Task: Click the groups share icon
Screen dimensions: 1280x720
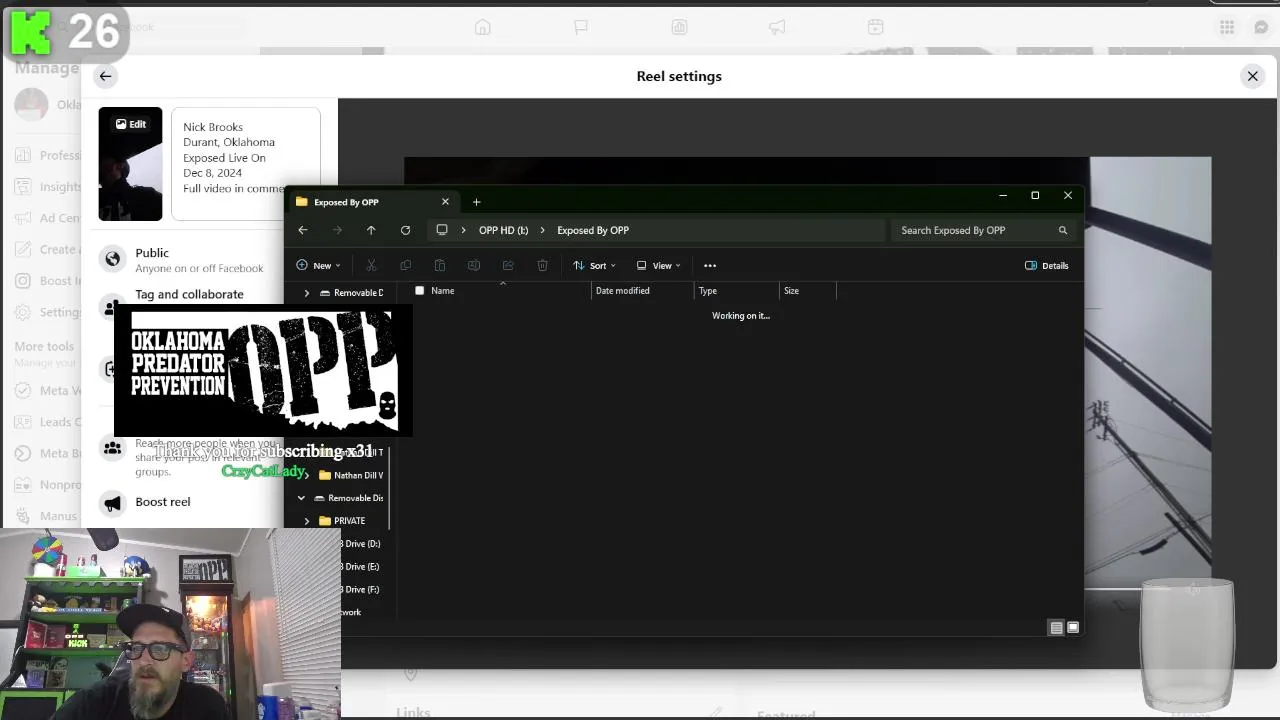Action: coord(113,449)
